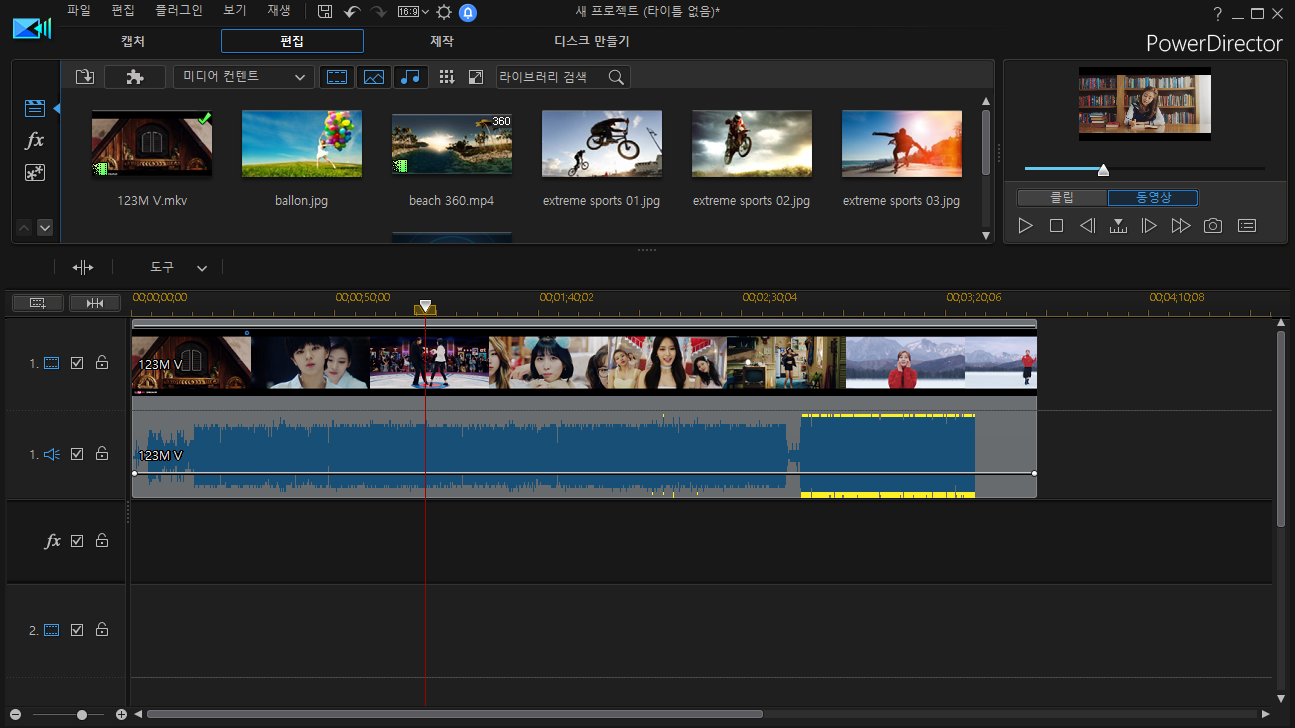
Task: Stop the preview playback
Action: tap(1056, 226)
